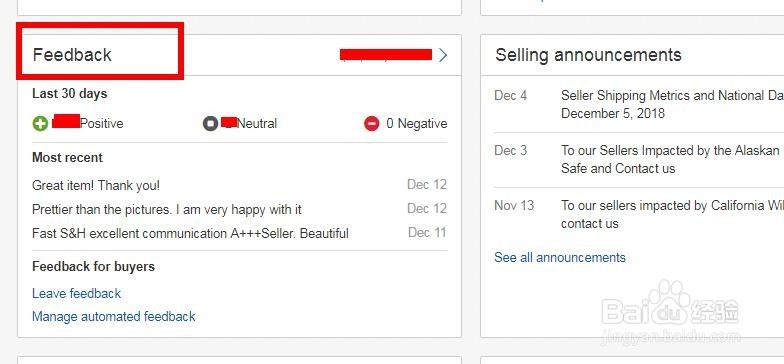Open the Nov 13 California sellers announcement

672,214
